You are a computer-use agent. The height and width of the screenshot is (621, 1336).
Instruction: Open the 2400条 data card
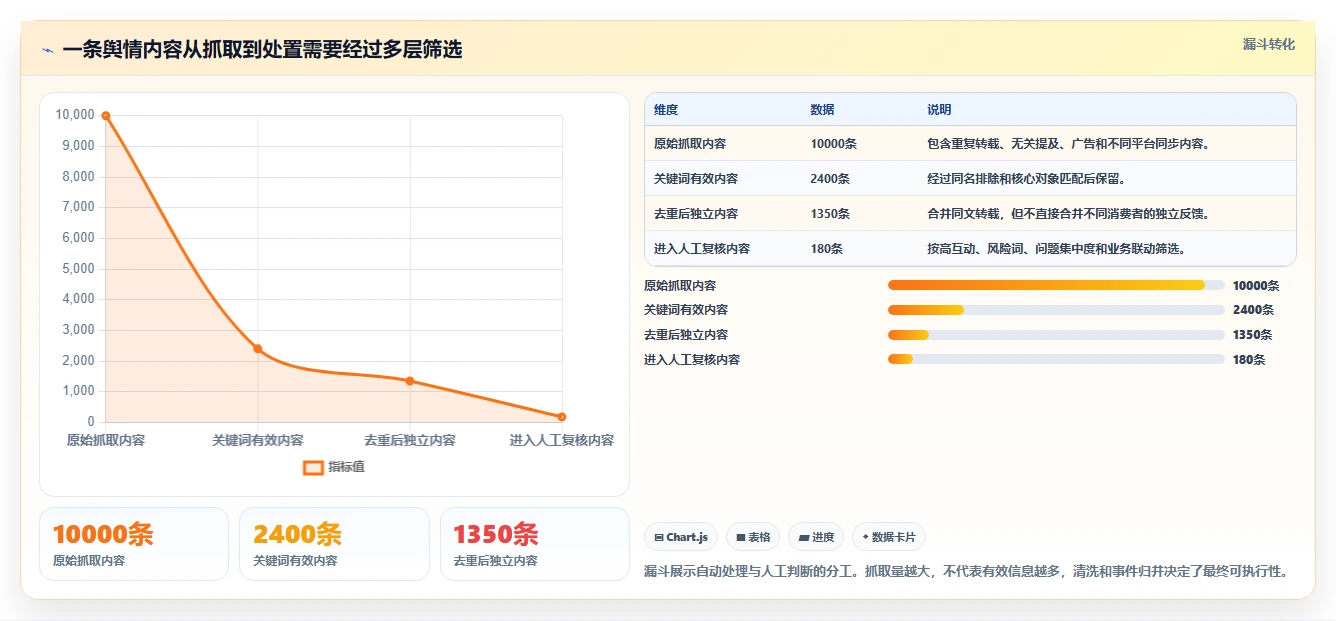point(334,544)
